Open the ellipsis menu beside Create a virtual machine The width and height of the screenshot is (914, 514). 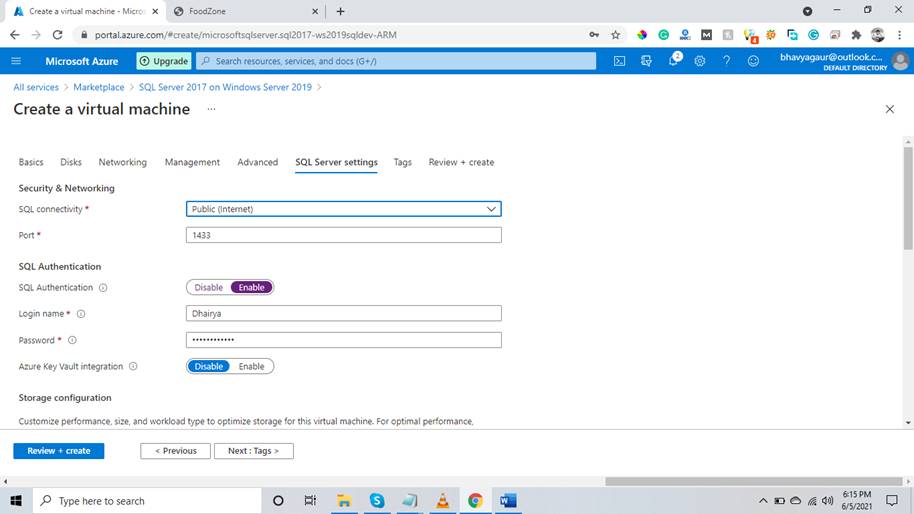(211, 109)
